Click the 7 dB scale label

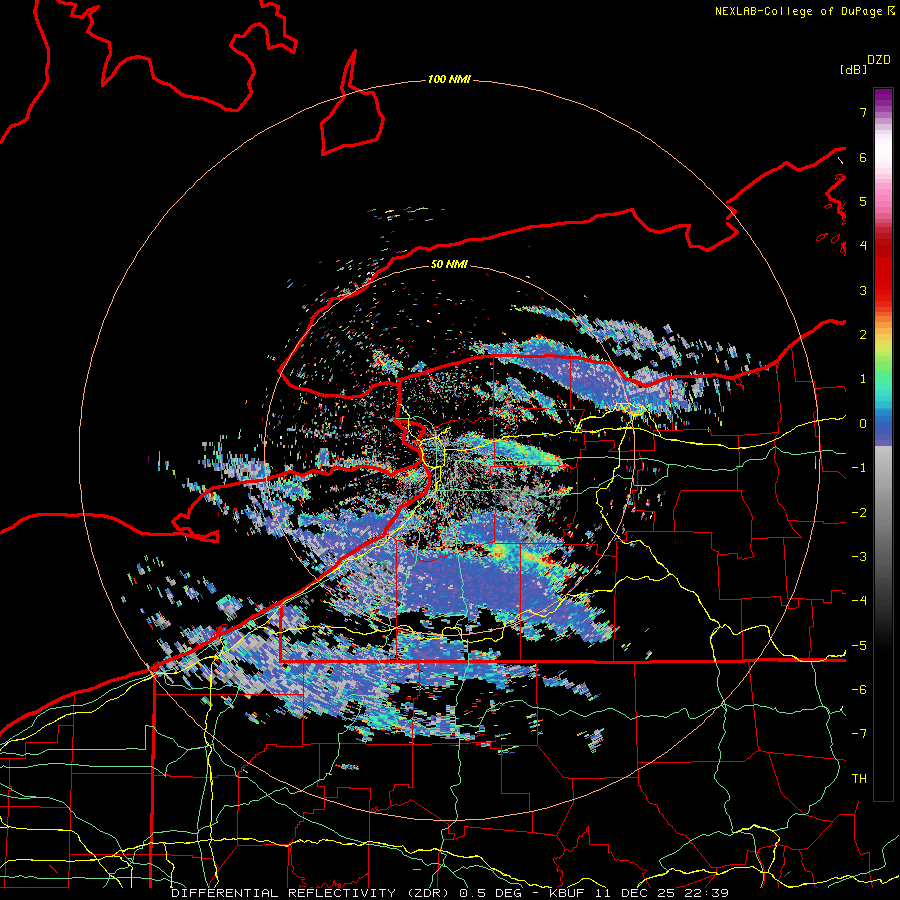863,112
